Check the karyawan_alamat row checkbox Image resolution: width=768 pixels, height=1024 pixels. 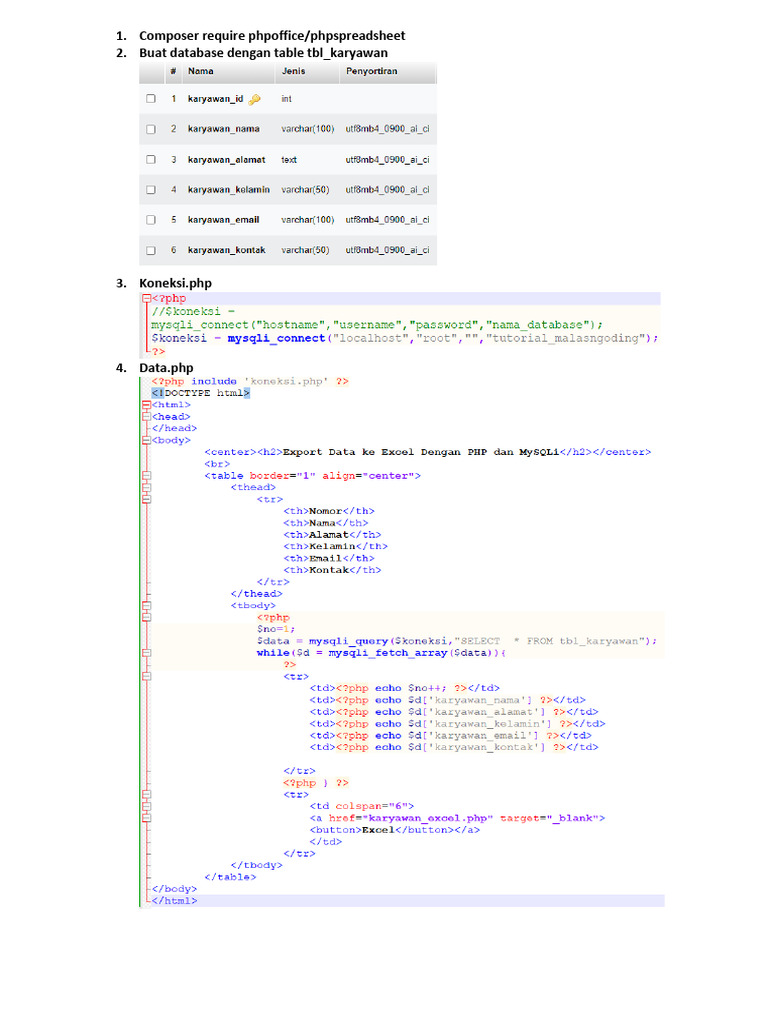coord(151,159)
